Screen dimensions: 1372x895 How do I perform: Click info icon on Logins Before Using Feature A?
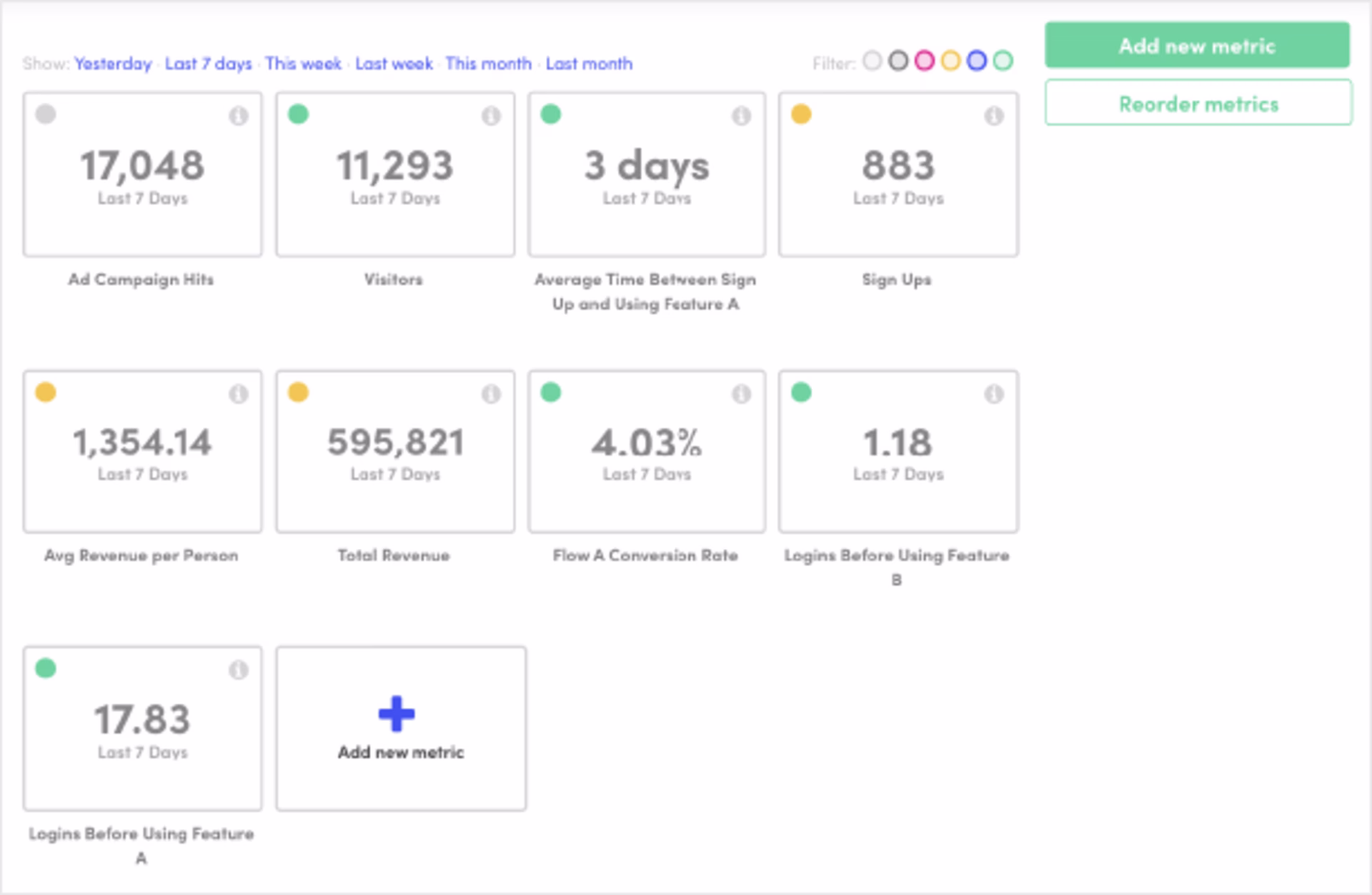click(238, 671)
